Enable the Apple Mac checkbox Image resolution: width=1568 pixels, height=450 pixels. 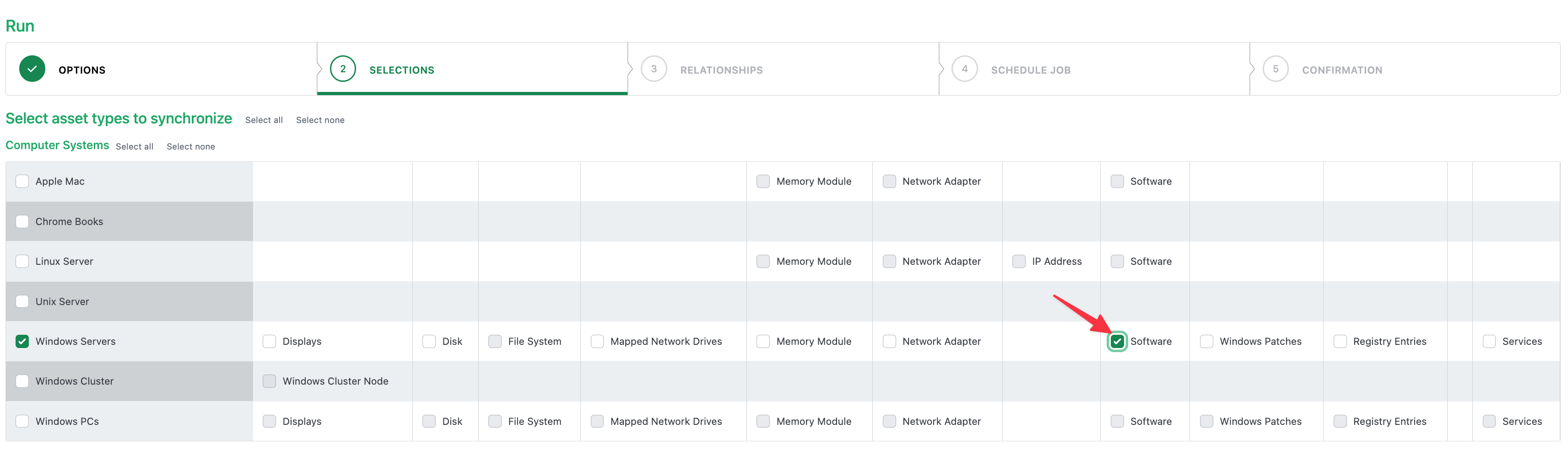pyautogui.click(x=22, y=181)
